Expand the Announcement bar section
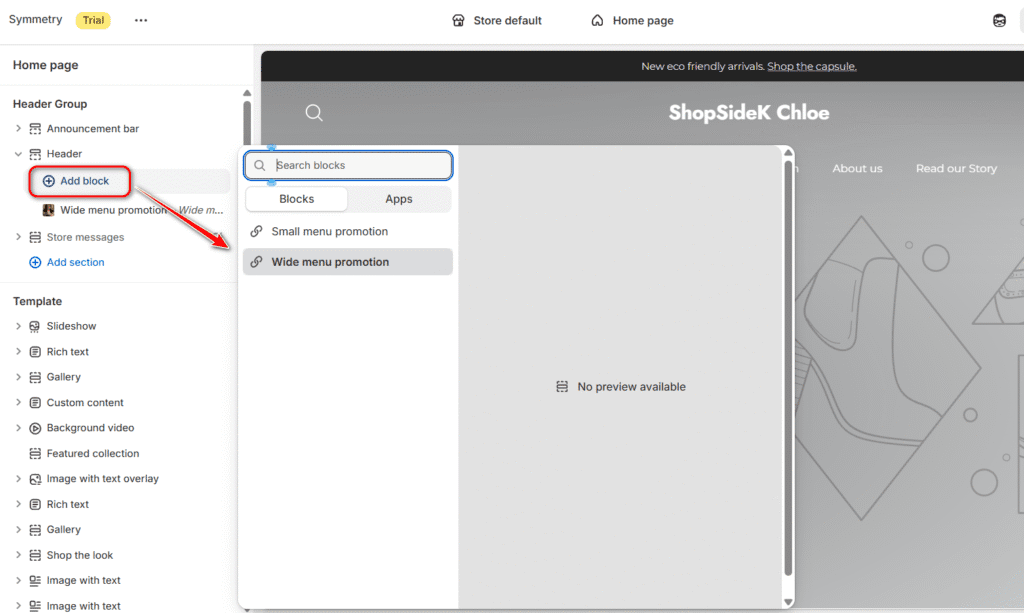The height and width of the screenshot is (613, 1024). coord(18,129)
